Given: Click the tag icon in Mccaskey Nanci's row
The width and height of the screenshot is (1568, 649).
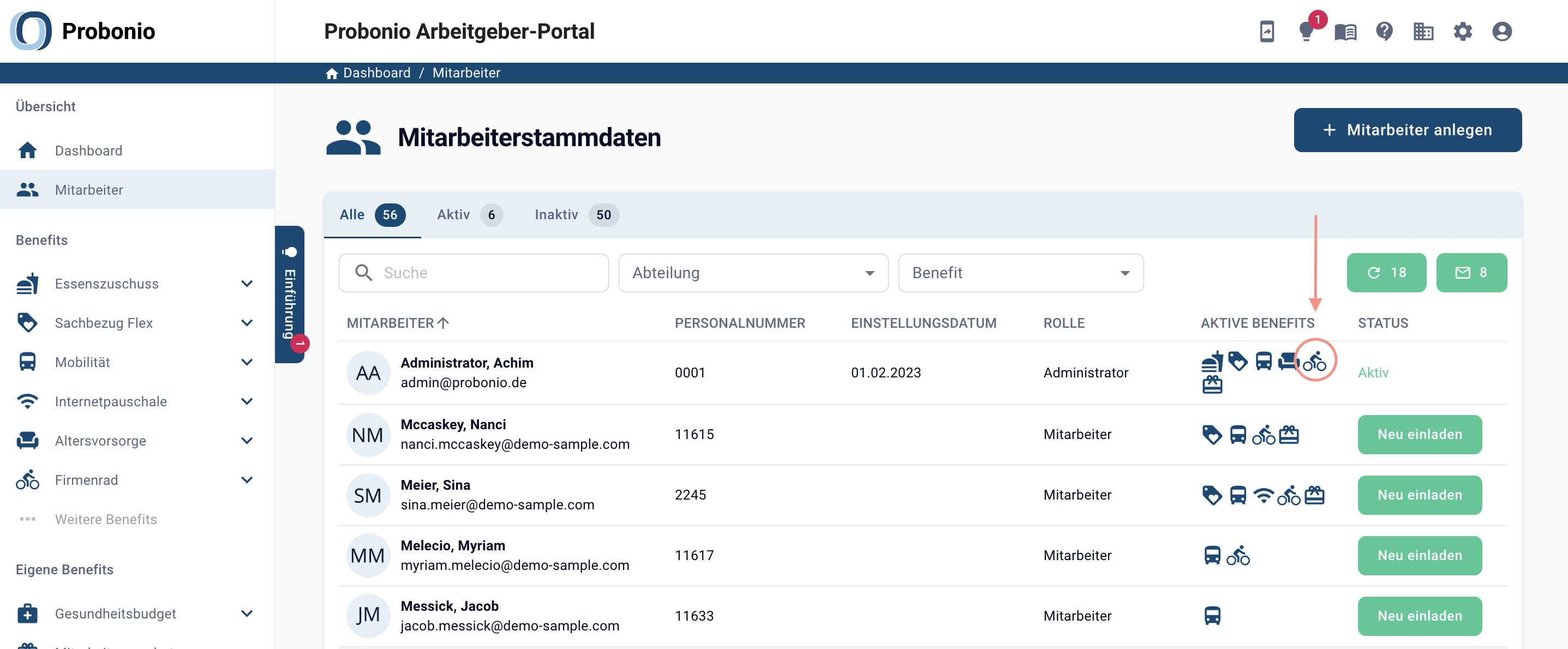Looking at the screenshot, I should [1212, 434].
